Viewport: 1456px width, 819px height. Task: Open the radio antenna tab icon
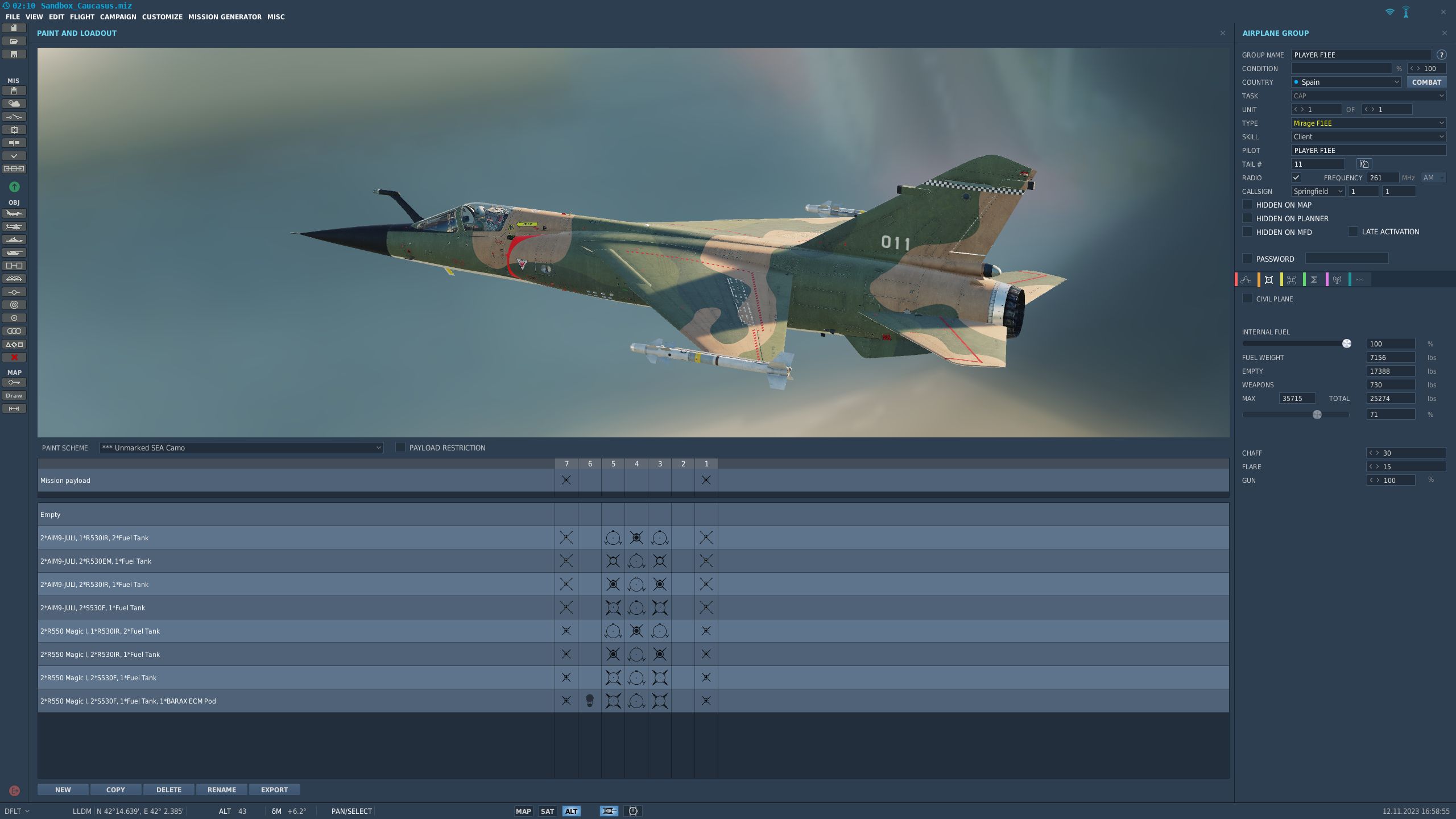click(1337, 280)
